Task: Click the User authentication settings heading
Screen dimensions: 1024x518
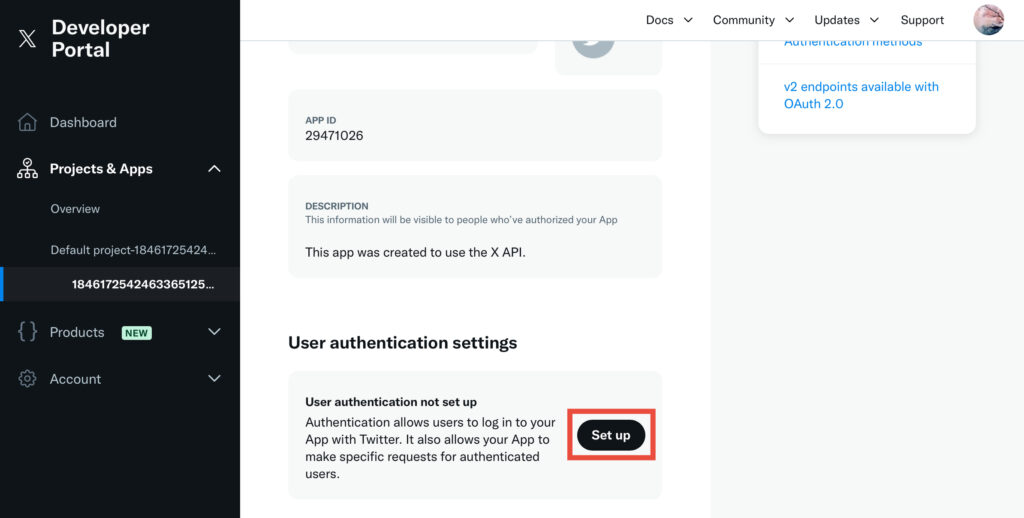Action: pyautogui.click(x=402, y=342)
